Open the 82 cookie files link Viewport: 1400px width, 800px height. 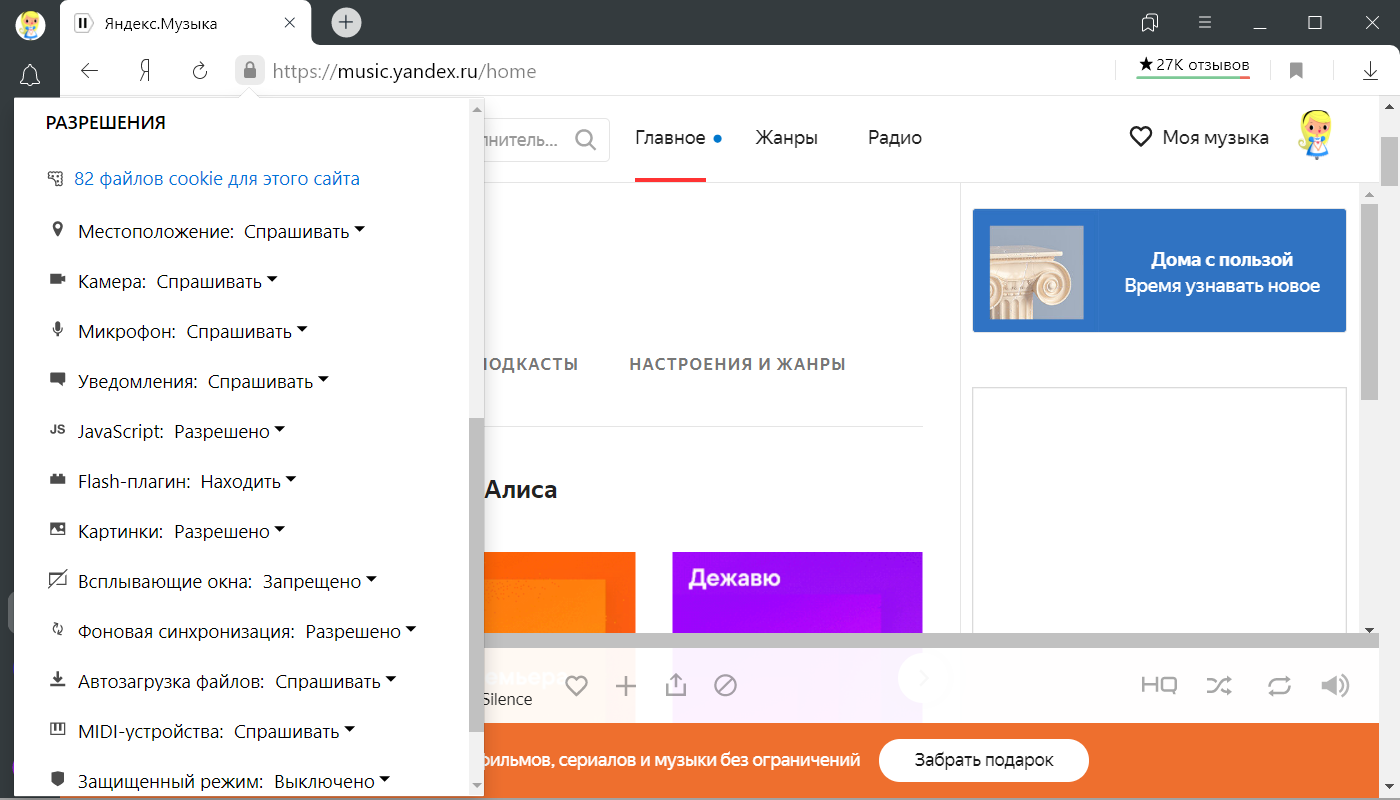(x=216, y=179)
